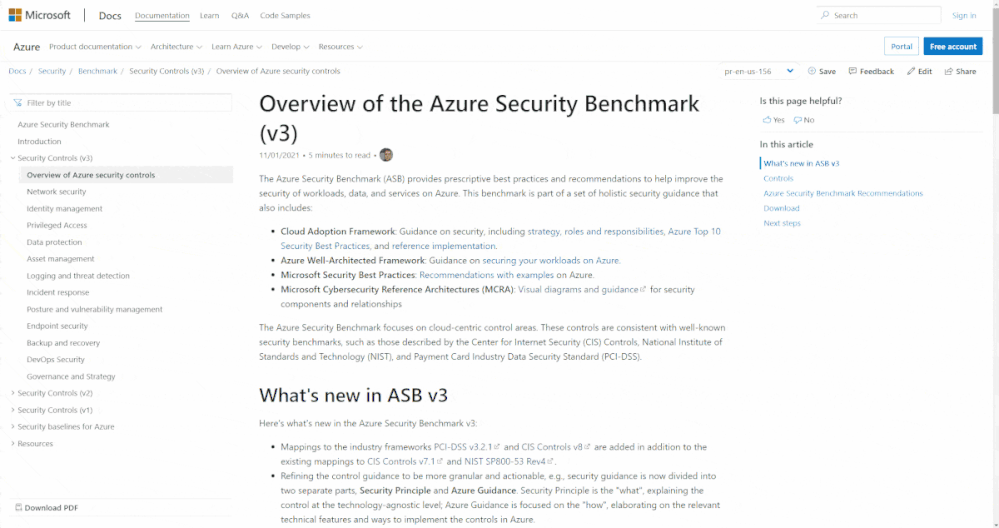The image size is (999, 528).
Task: Click the author avatar thumbnail
Action: pyautogui.click(x=386, y=155)
